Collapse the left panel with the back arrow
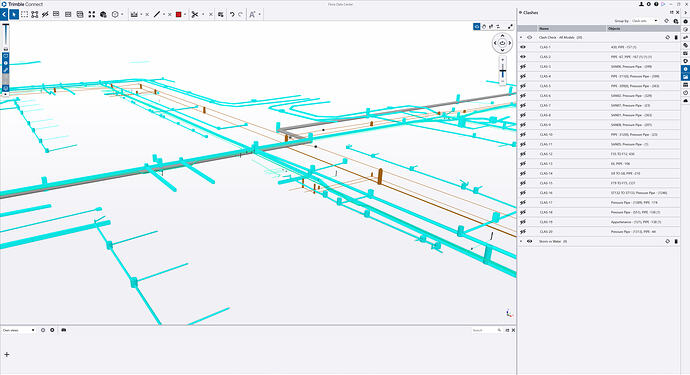The height and width of the screenshot is (375, 690). (x=4, y=14)
